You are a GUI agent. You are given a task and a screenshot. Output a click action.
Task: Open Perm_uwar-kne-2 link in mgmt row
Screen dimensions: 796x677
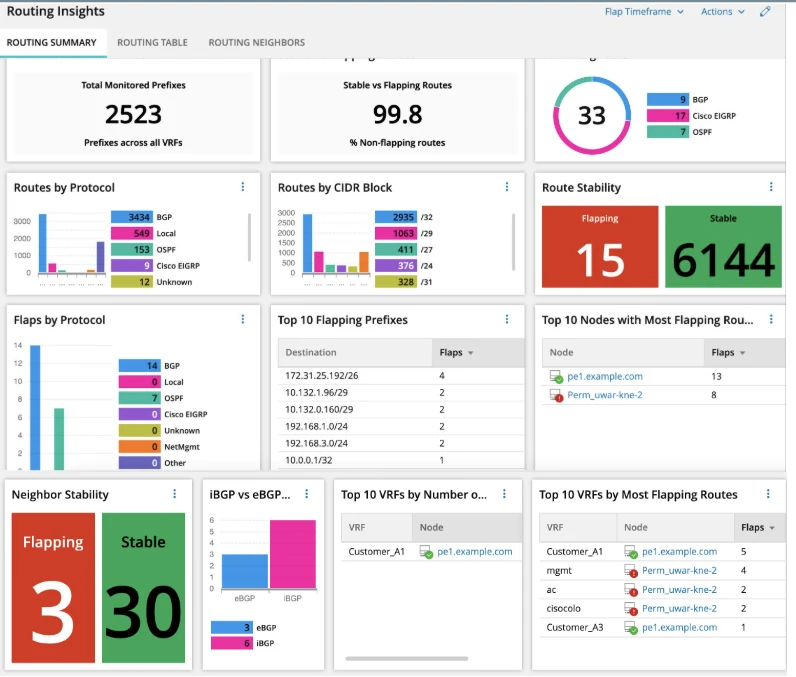point(679,570)
